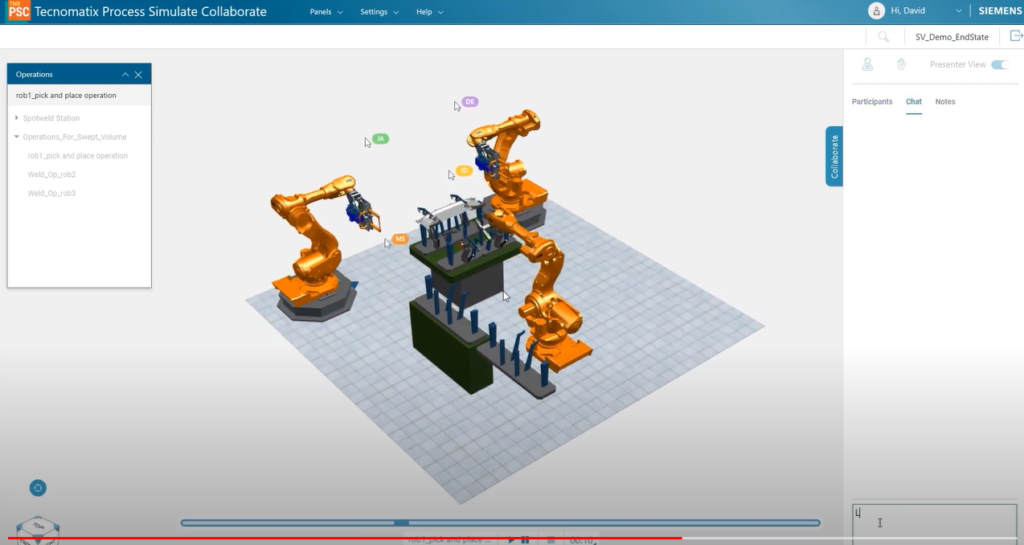This screenshot has width=1024, height=545.
Task: Click the raise hand icon
Action: (901, 64)
